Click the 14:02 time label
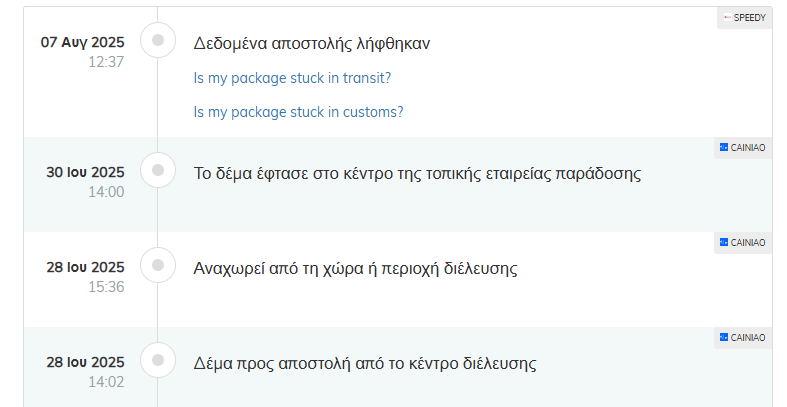The height and width of the screenshot is (407, 787). pos(106,381)
